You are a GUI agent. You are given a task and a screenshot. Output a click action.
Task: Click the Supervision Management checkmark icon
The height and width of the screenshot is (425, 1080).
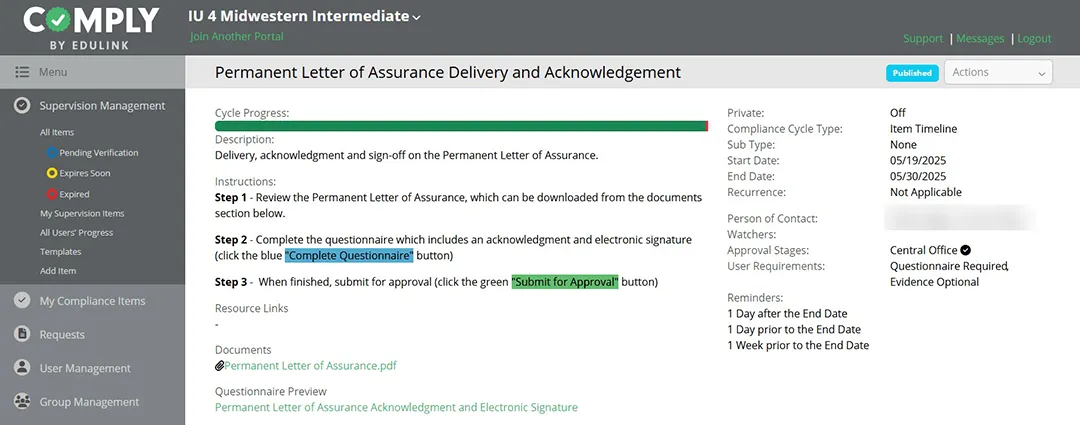22,105
